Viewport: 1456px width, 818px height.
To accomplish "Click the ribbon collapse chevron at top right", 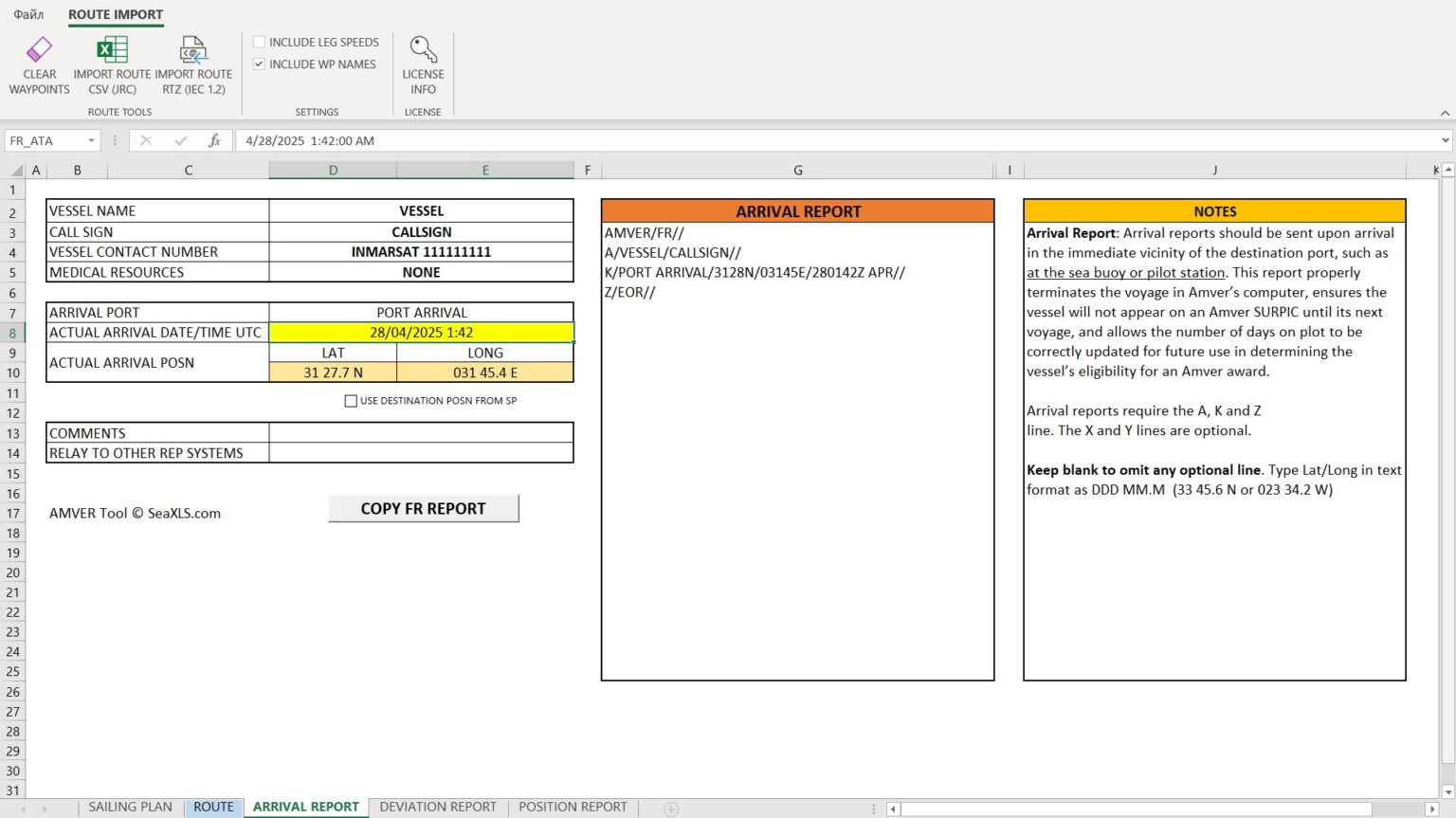I will [x=1445, y=115].
